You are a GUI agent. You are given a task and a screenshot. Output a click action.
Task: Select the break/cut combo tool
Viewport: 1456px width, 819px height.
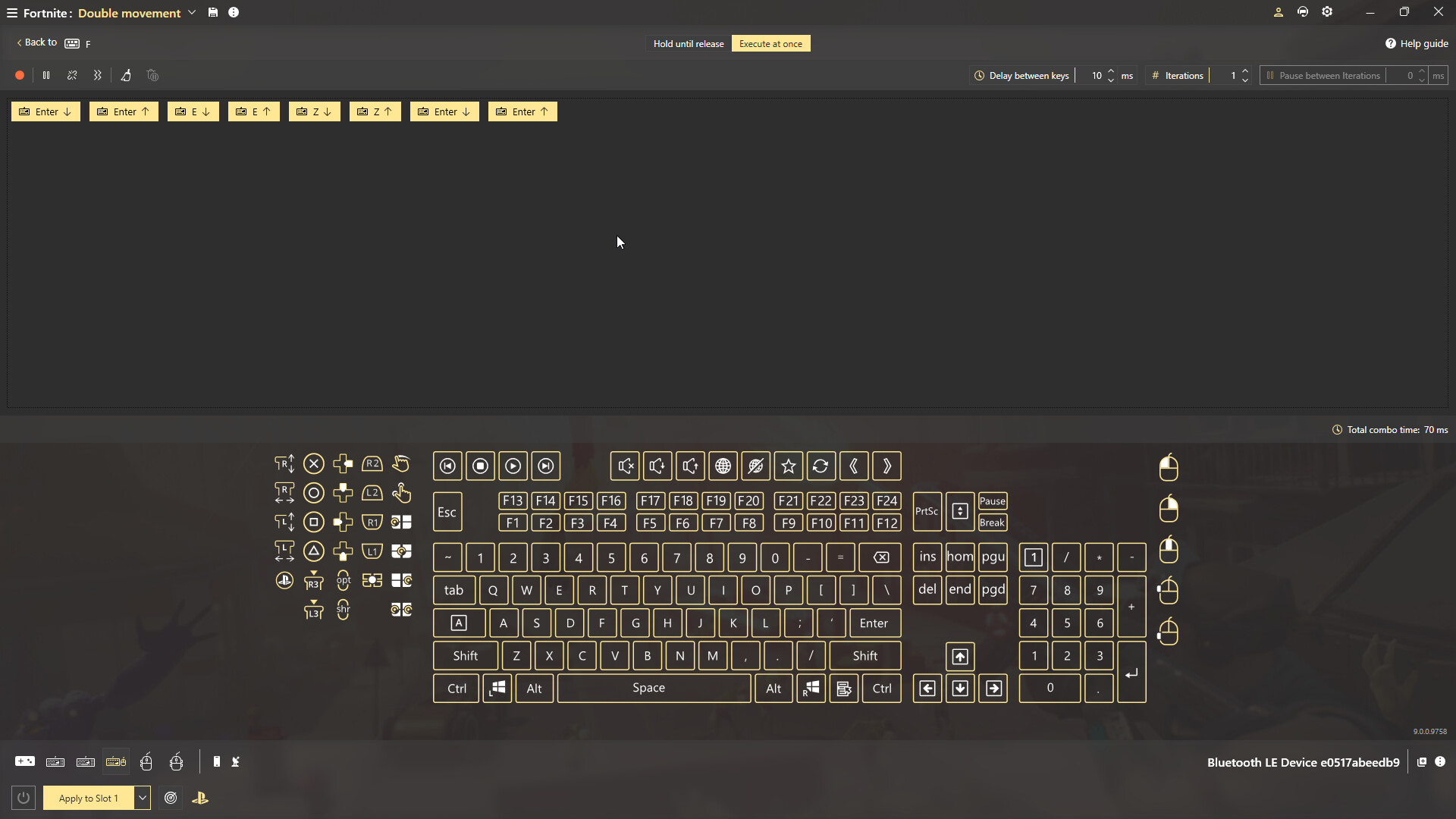click(71, 75)
